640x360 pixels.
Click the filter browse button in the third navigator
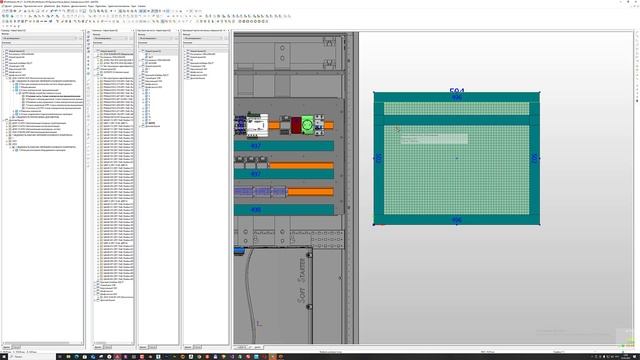point(176,38)
